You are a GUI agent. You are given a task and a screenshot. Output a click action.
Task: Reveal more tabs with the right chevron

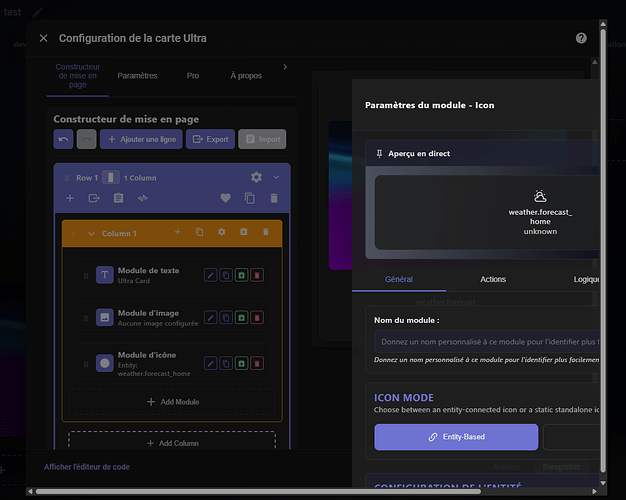coord(285,67)
